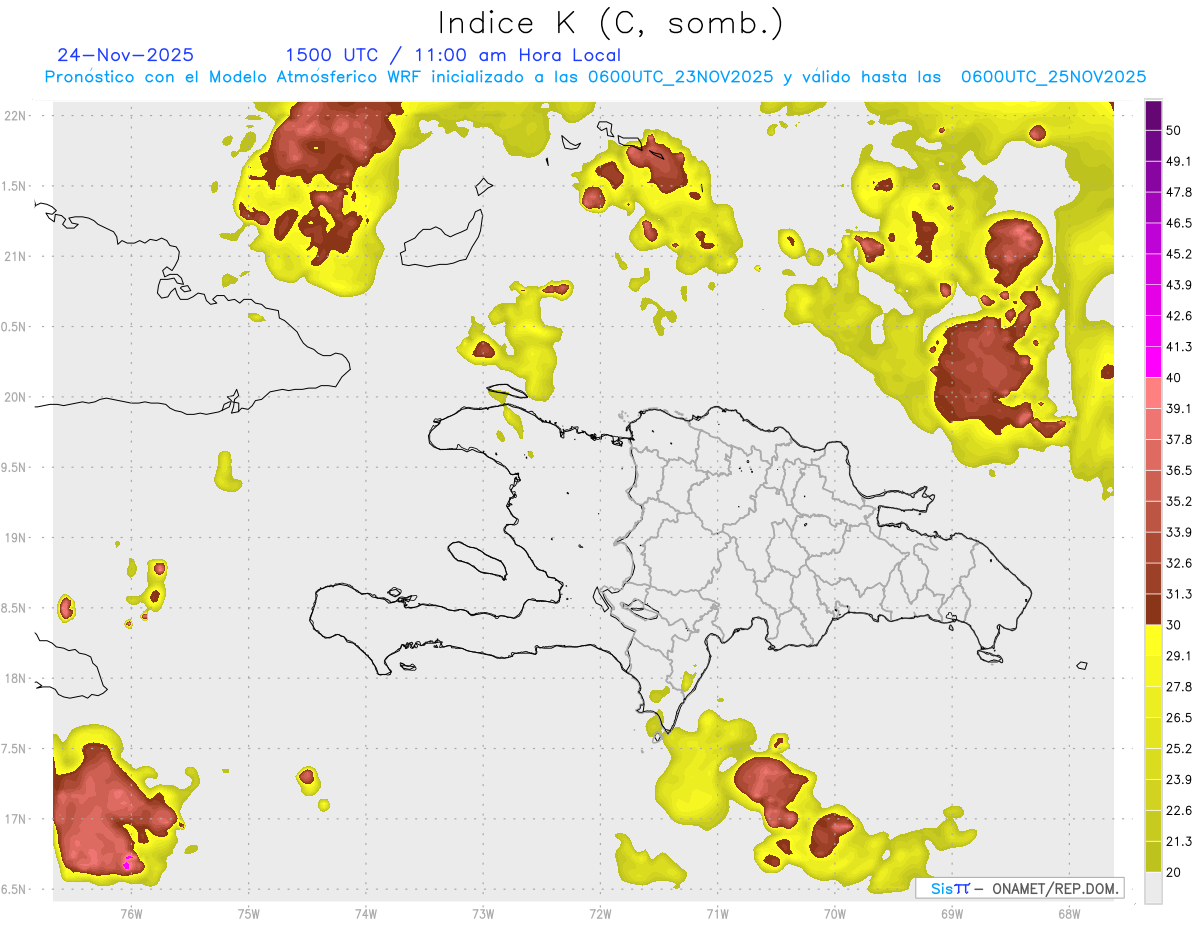
Task: Click the '74W' longitude label
Action: click(x=365, y=913)
